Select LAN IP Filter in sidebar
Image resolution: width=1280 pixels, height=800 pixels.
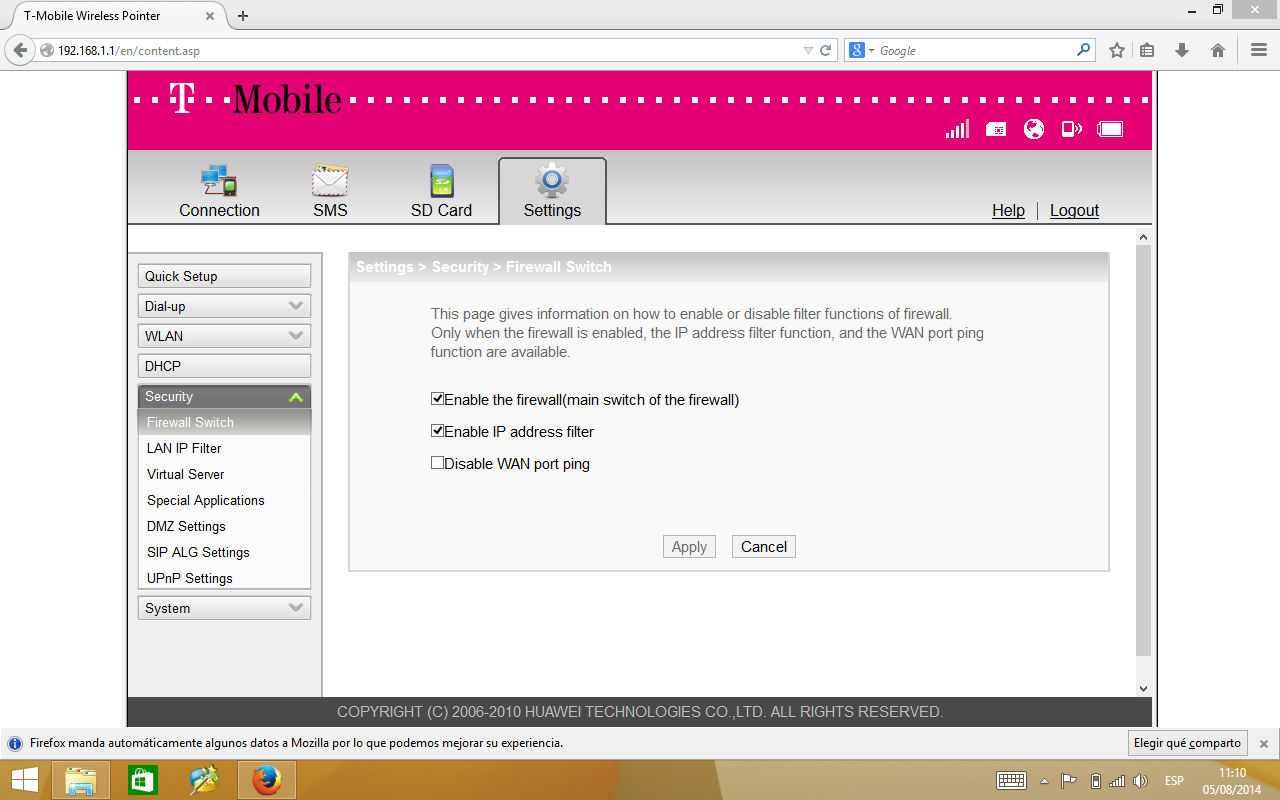tap(184, 448)
